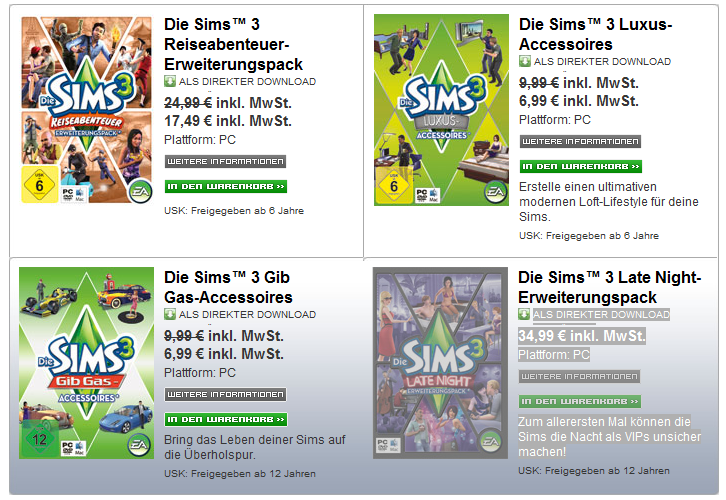Click download icon beside Gib Gas 'Als direkter Download'
The width and height of the screenshot is (726, 500).
pos(170,314)
